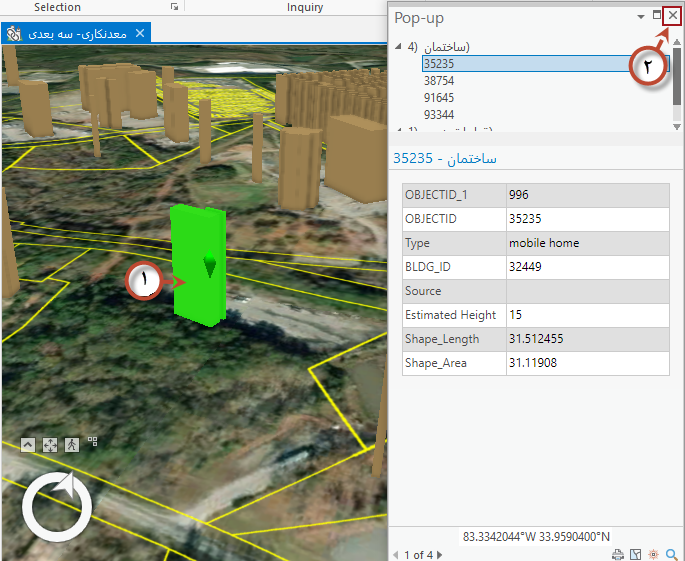Open the Selection group dialog launcher
Screen dimensions: 685x561
point(174,7)
